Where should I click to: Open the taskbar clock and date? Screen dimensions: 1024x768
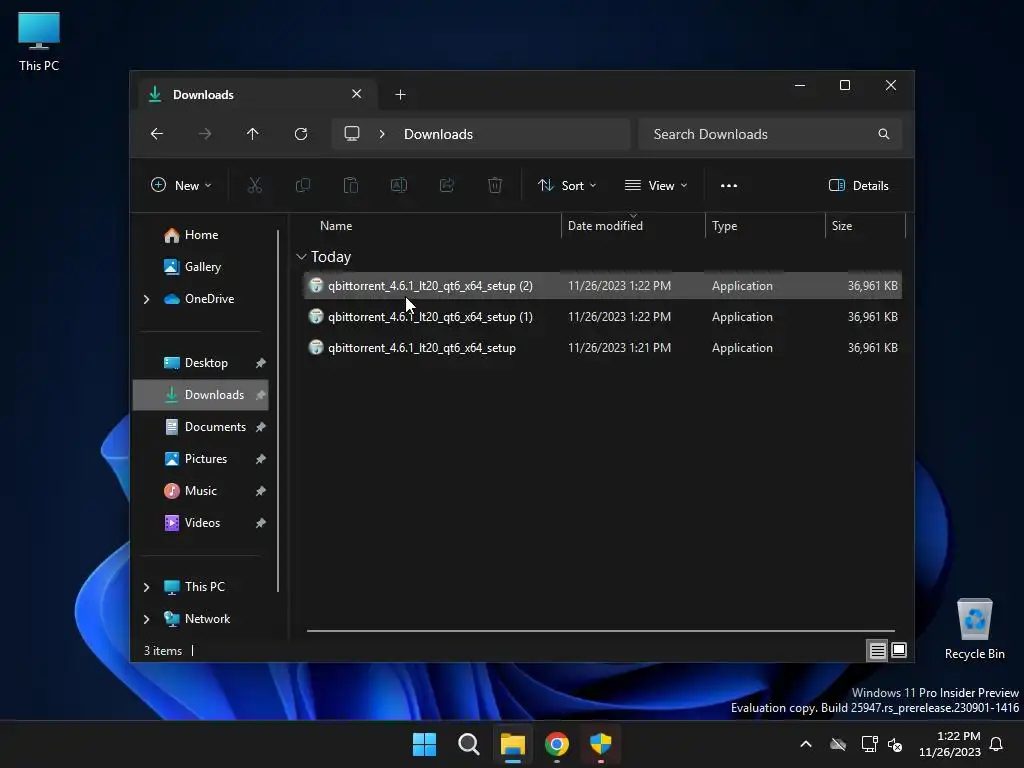pos(950,744)
